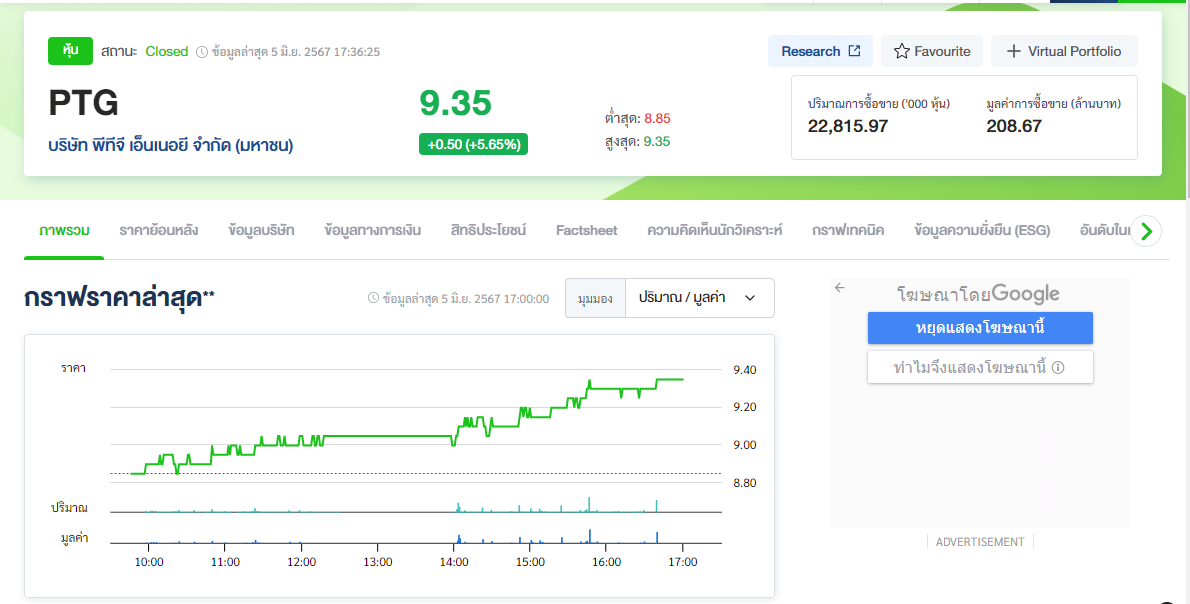1190x604 pixels.
Task: Click the +0.50 (+5.65%) change badge
Action: [474, 144]
